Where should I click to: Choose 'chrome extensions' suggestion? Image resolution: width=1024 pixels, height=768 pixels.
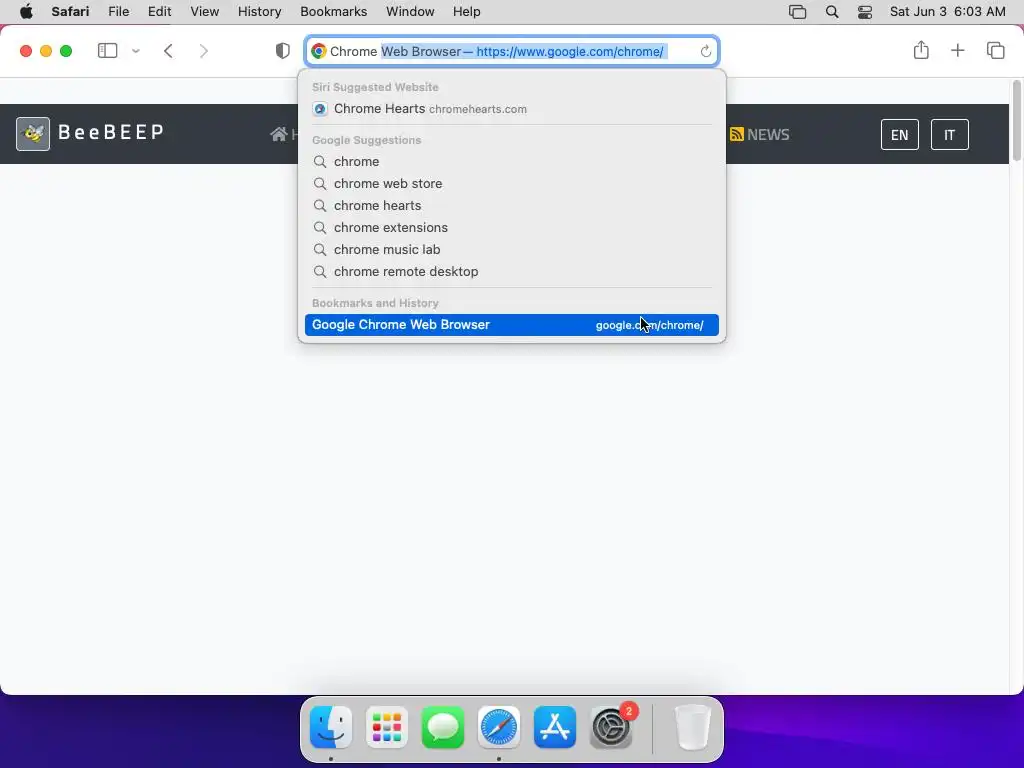tap(512, 227)
